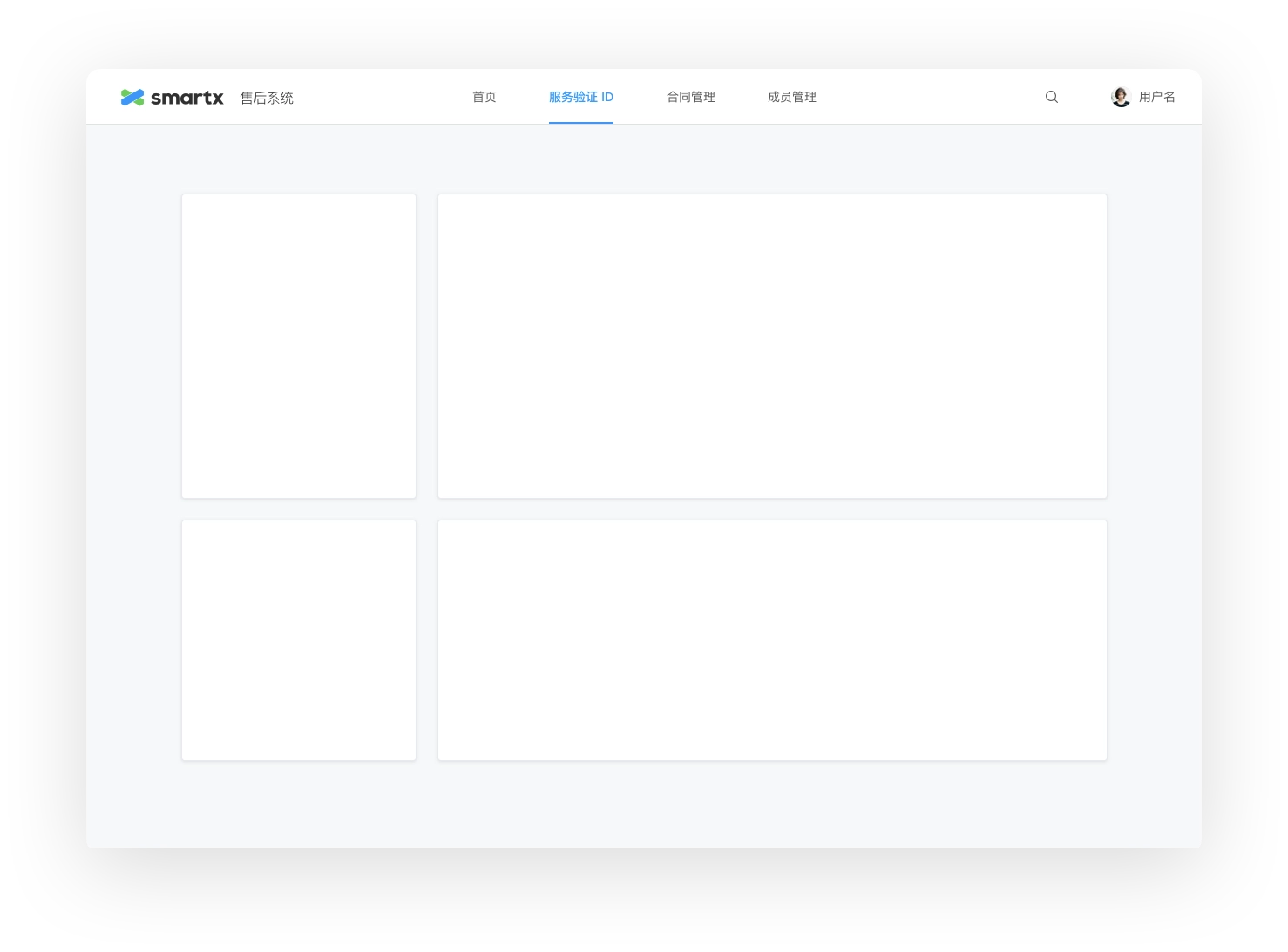Open search with the magnifier icon
This screenshot has width=1288, height=952.
click(1052, 97)
